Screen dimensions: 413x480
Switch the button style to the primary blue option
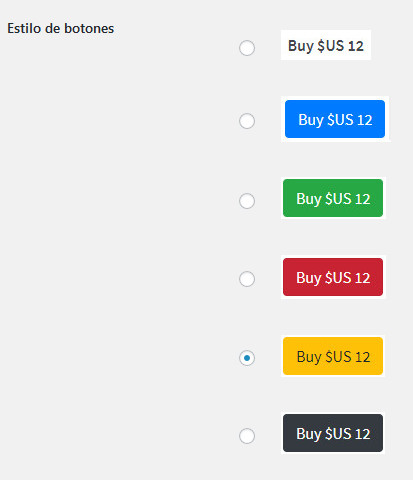coord(247,121)
